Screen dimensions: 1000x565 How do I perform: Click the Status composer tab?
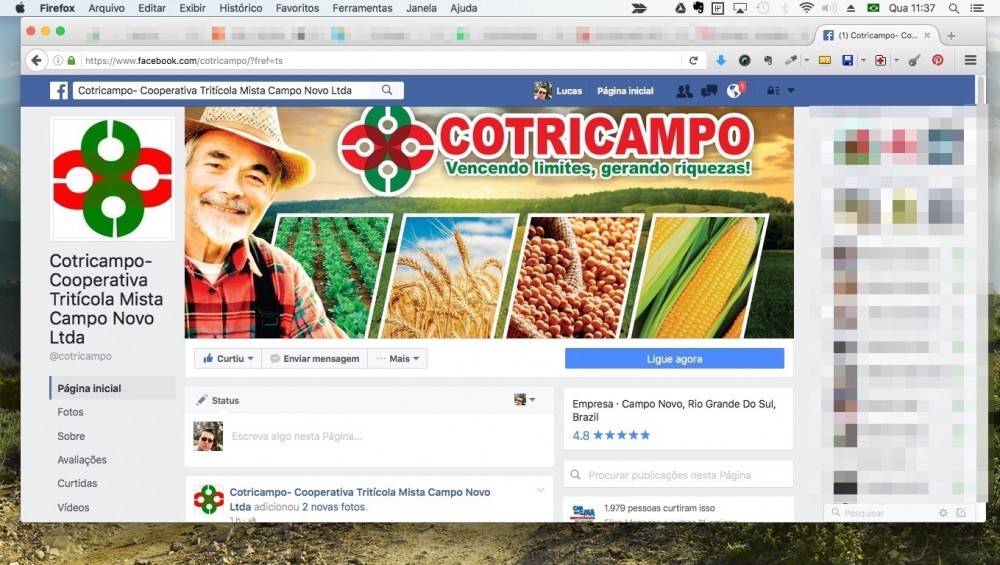tap(217, 400)
